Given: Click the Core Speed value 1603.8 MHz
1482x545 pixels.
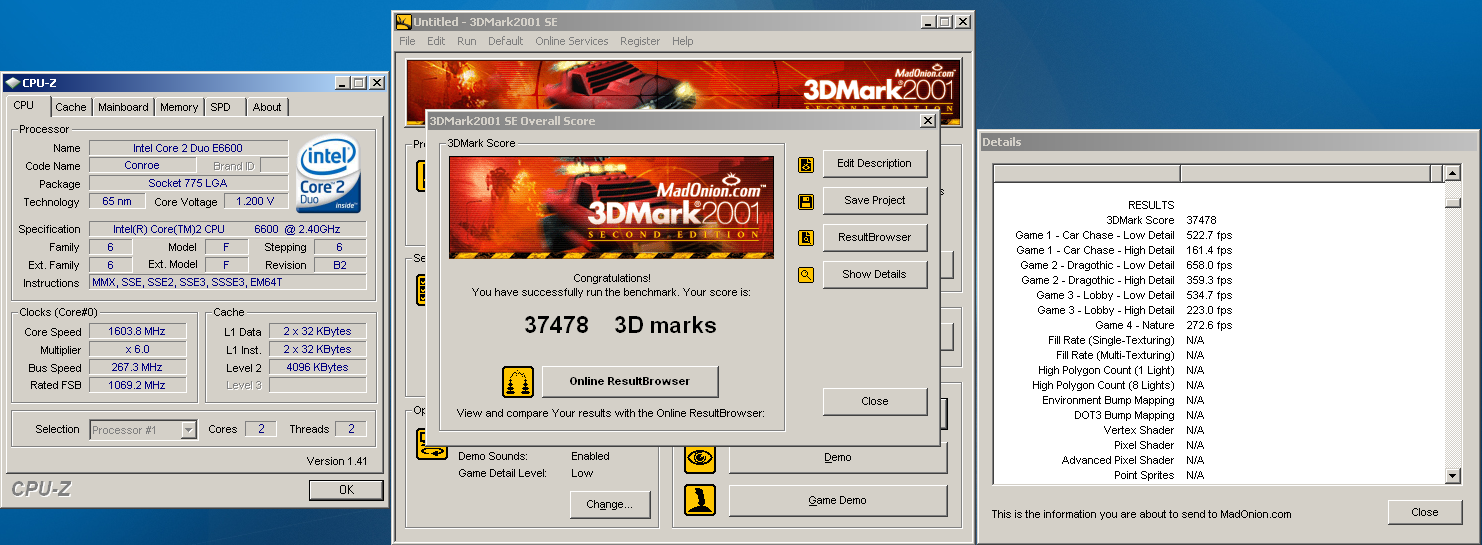Looking at the screenshot, I should (x=137, y=332).
